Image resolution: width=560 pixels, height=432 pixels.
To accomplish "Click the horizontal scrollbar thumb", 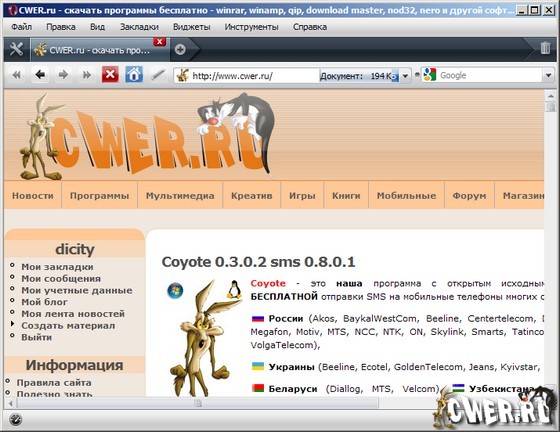I will 198,403.
